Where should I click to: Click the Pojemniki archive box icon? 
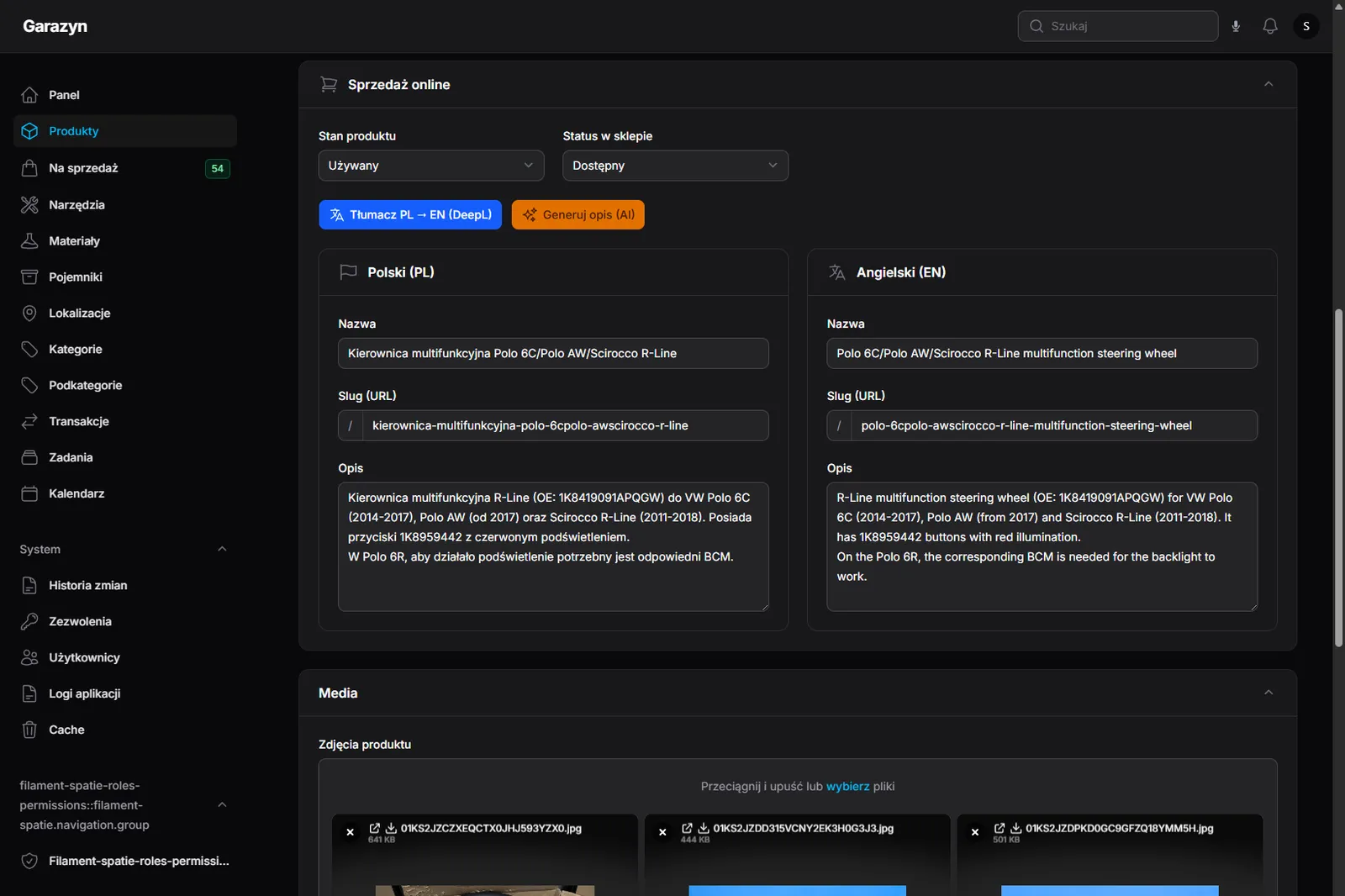pos(29,277)
